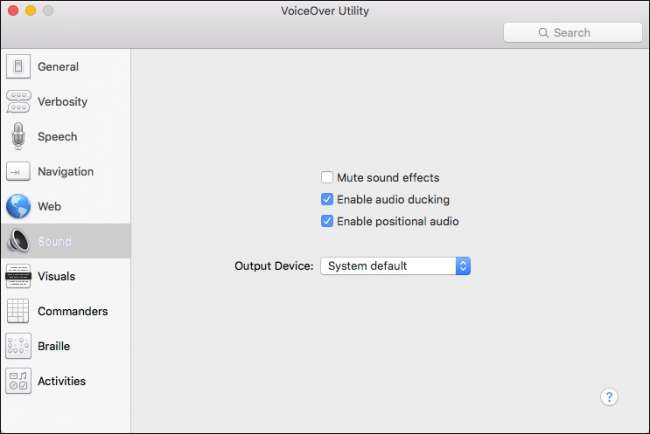Open the Activities category icon
This screenshot has height=434, width=650.
click(18, 381)
